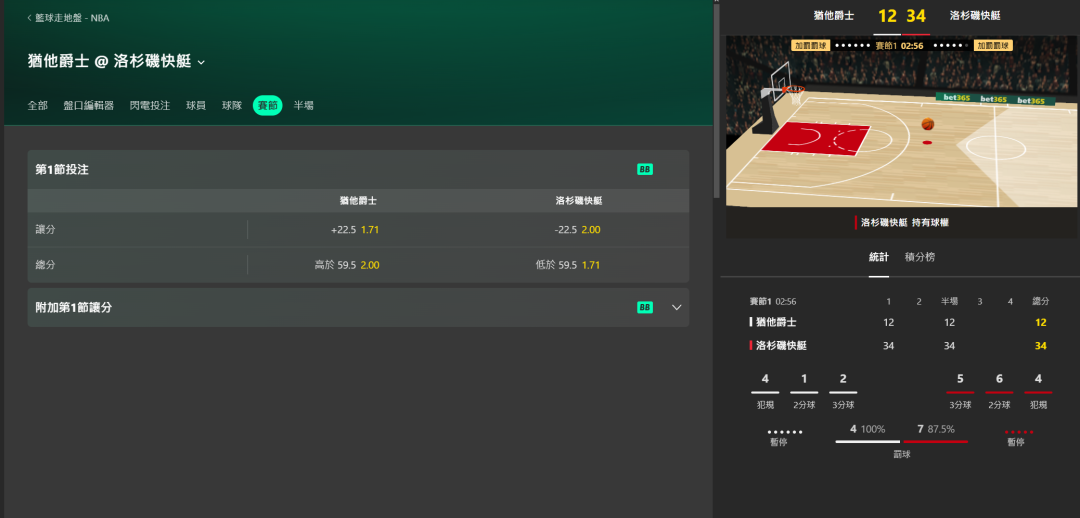This screenshot has width=1080, height=518.
Task: Collapse the 第1節投注 section header
Action: pyautogui.click(x=358, y=169)
